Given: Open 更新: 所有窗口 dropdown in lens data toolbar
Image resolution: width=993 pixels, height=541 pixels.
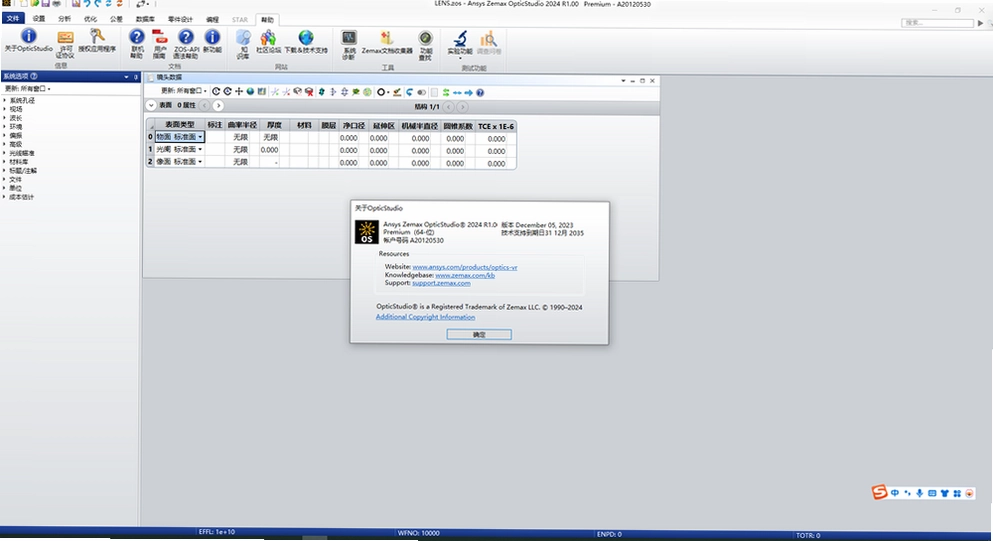Looking at the screenshot, I should click(184, 91).
